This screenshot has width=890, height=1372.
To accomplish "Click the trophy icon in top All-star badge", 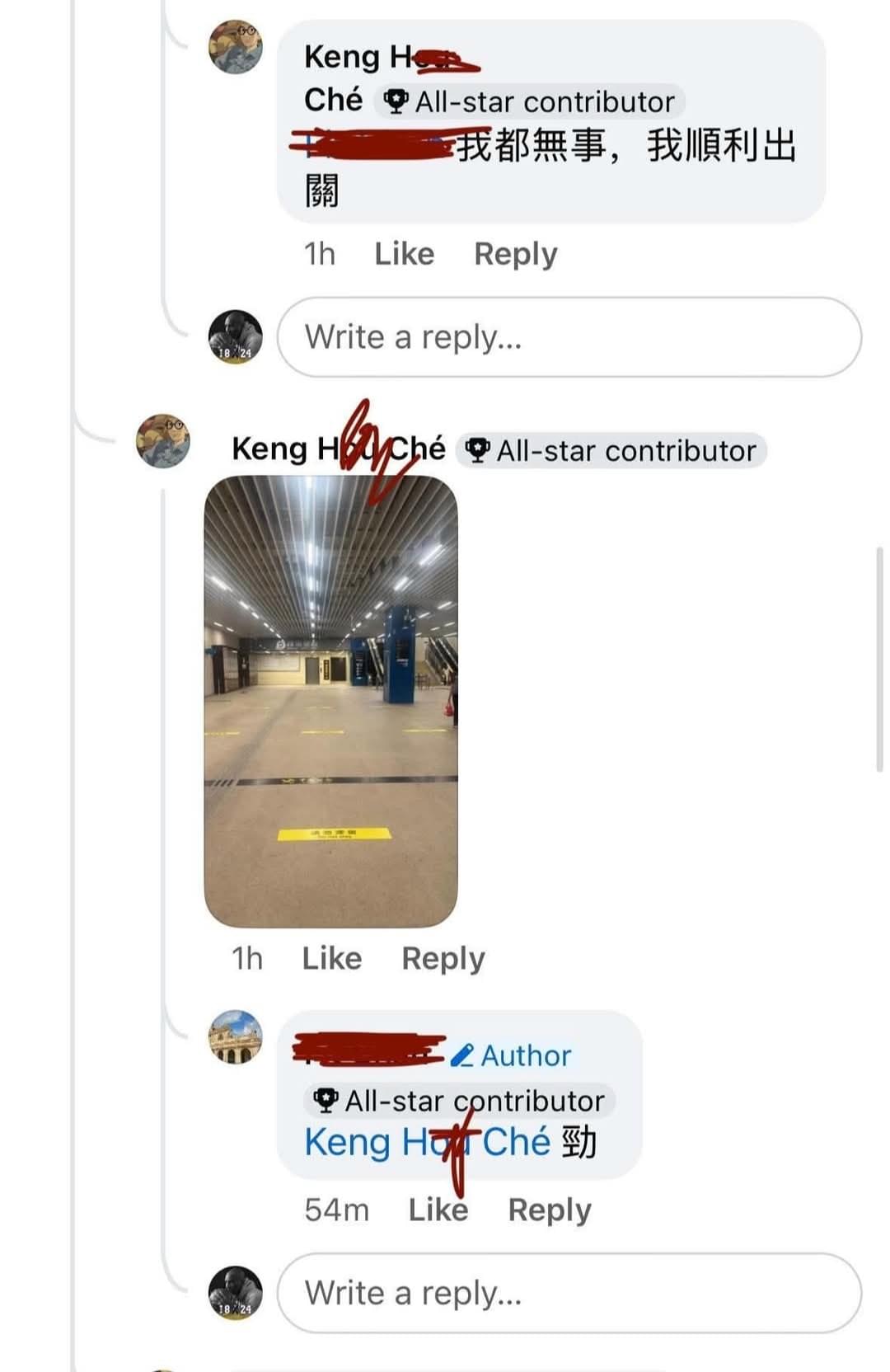I will tap(396, 102).
